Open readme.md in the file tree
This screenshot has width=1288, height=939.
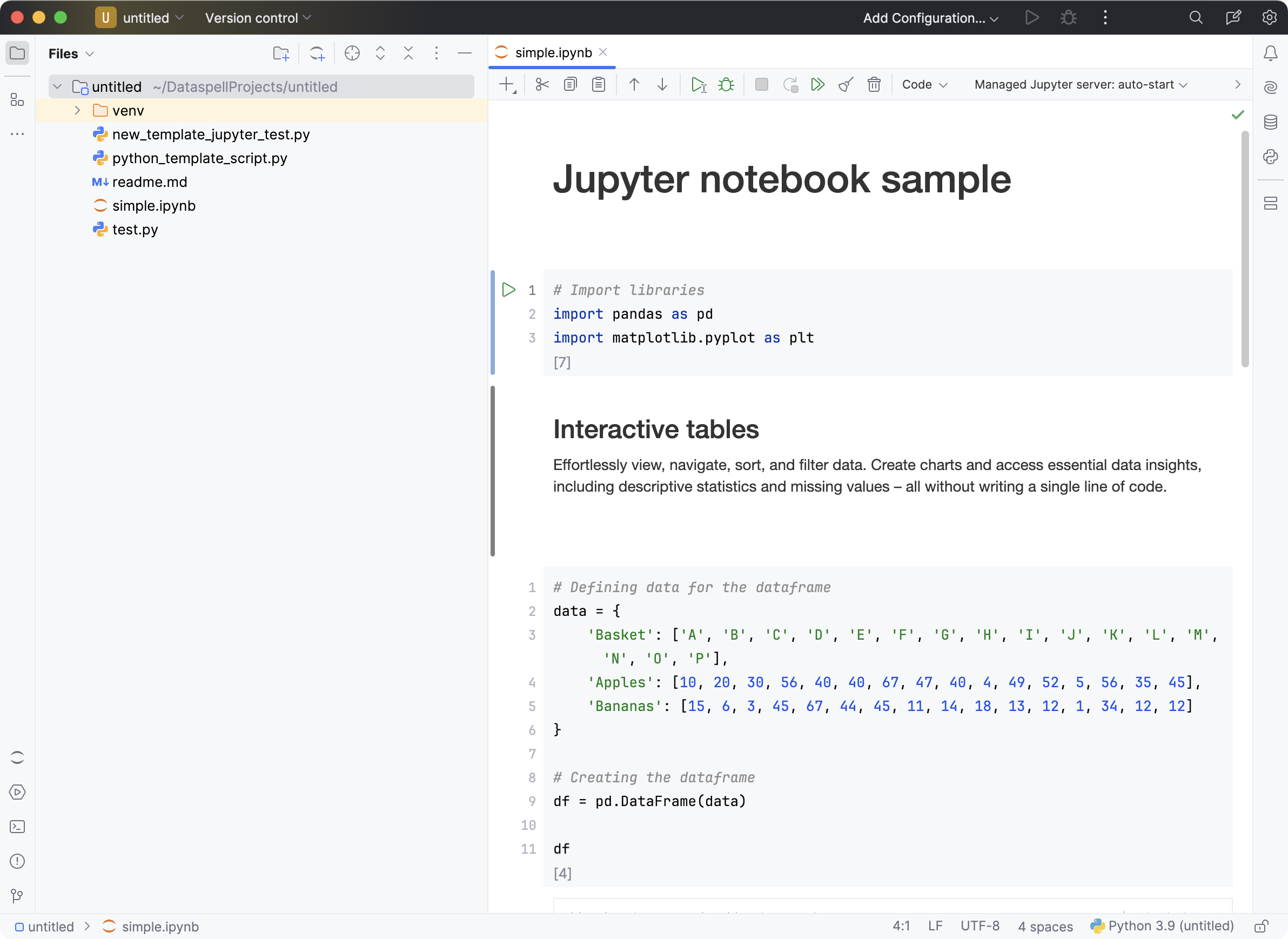[x=150, y=182]
